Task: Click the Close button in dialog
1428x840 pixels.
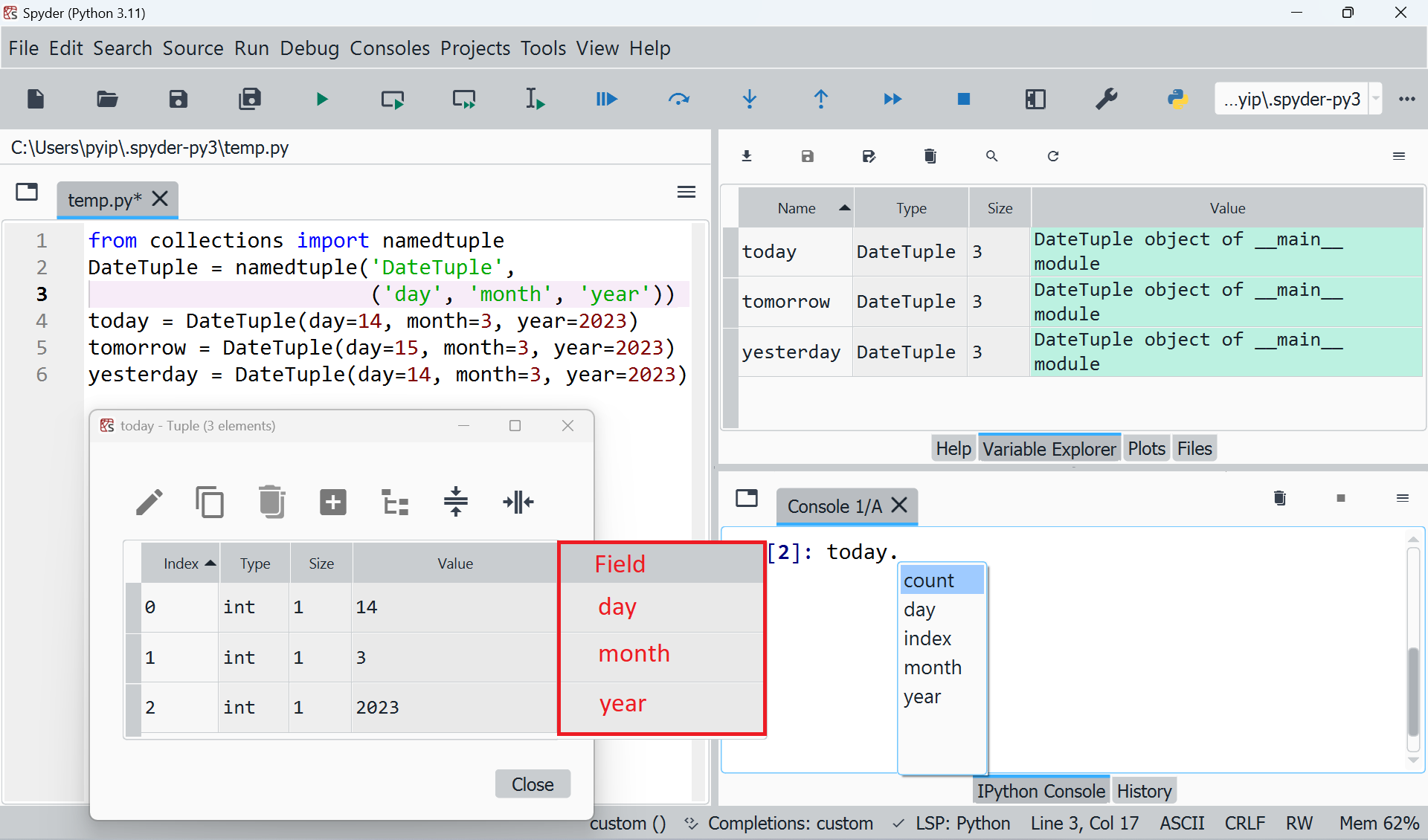Action: 533,784
